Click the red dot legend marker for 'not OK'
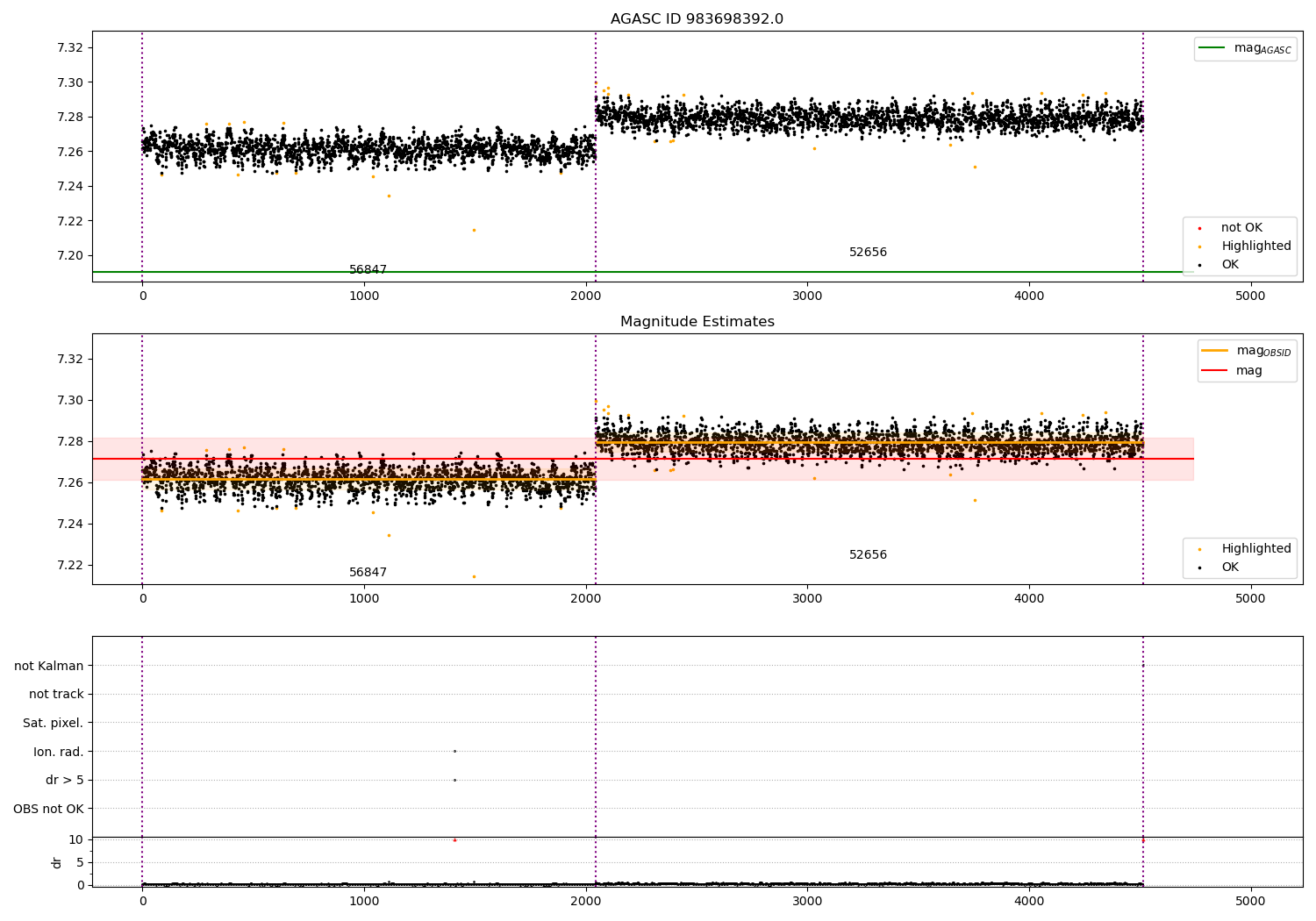The width and height of the screenshot is (1316, 921). [x=1199, y=228]
